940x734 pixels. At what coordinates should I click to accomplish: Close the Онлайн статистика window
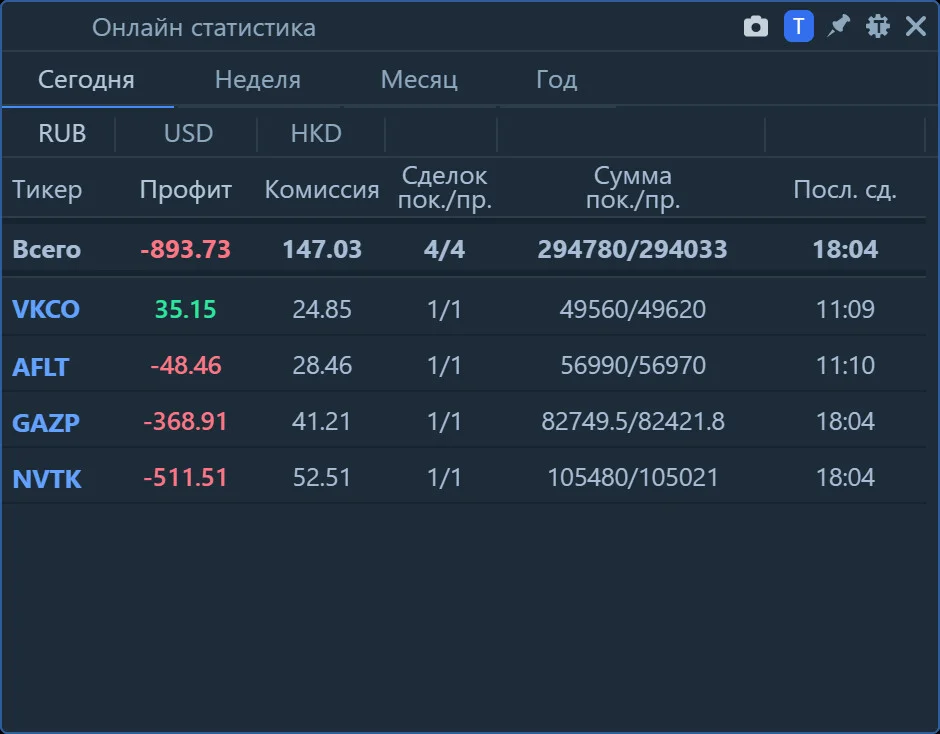pyautogui.click(x=916, y=26)
